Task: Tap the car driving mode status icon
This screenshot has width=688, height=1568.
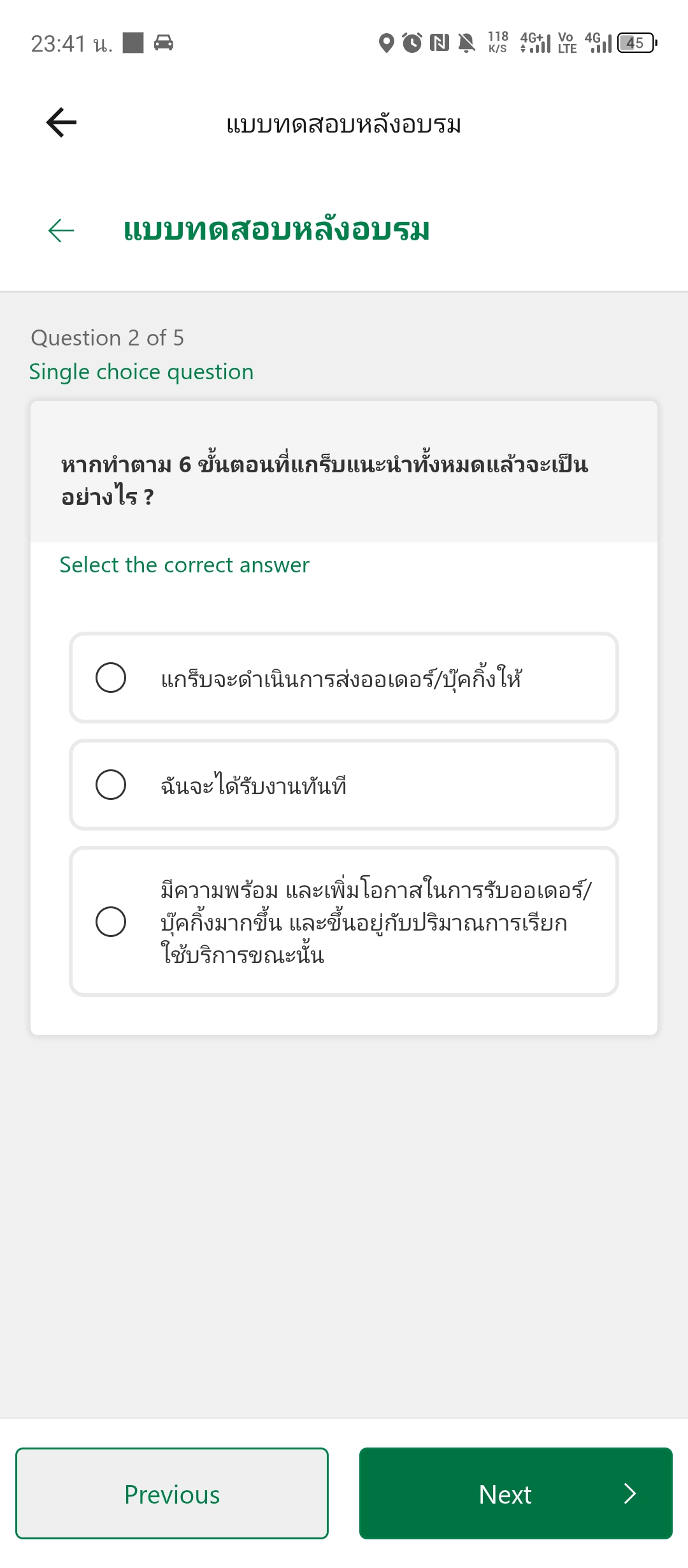Action: [164, 43]
